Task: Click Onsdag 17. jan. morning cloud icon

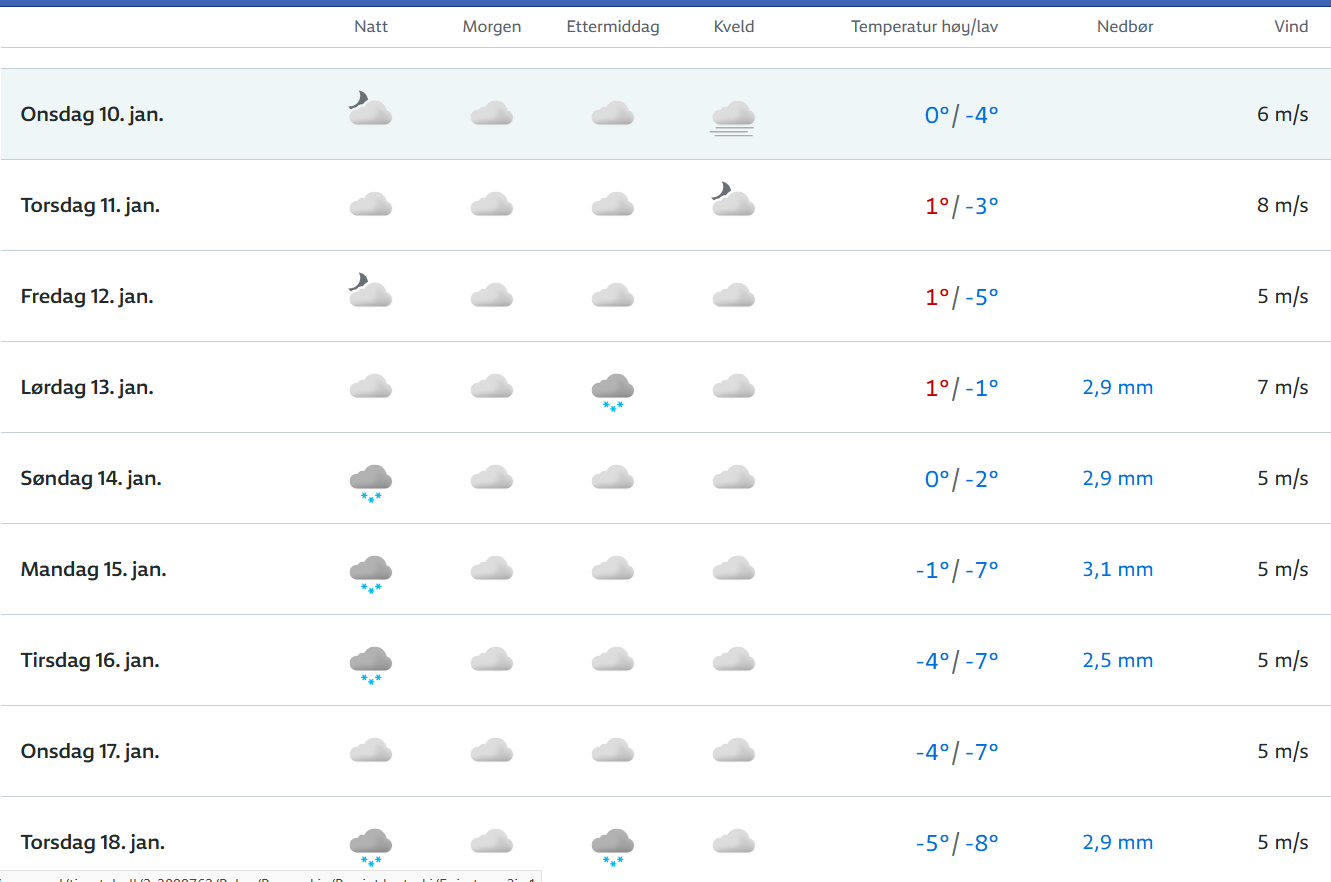Action: coord(491,751)
